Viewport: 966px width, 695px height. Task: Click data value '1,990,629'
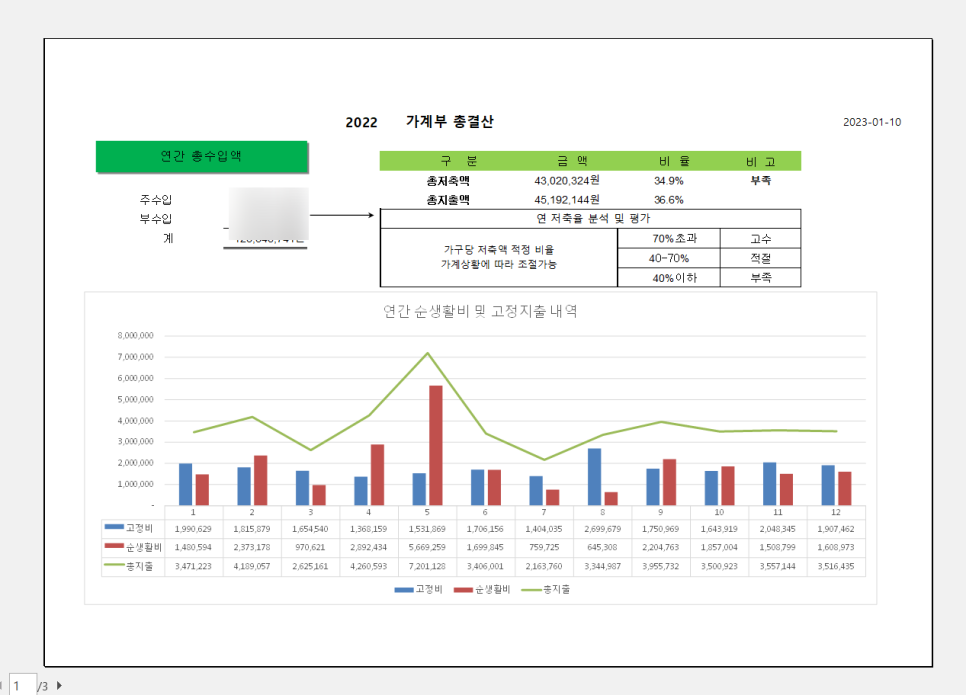(x=193, y=529)
